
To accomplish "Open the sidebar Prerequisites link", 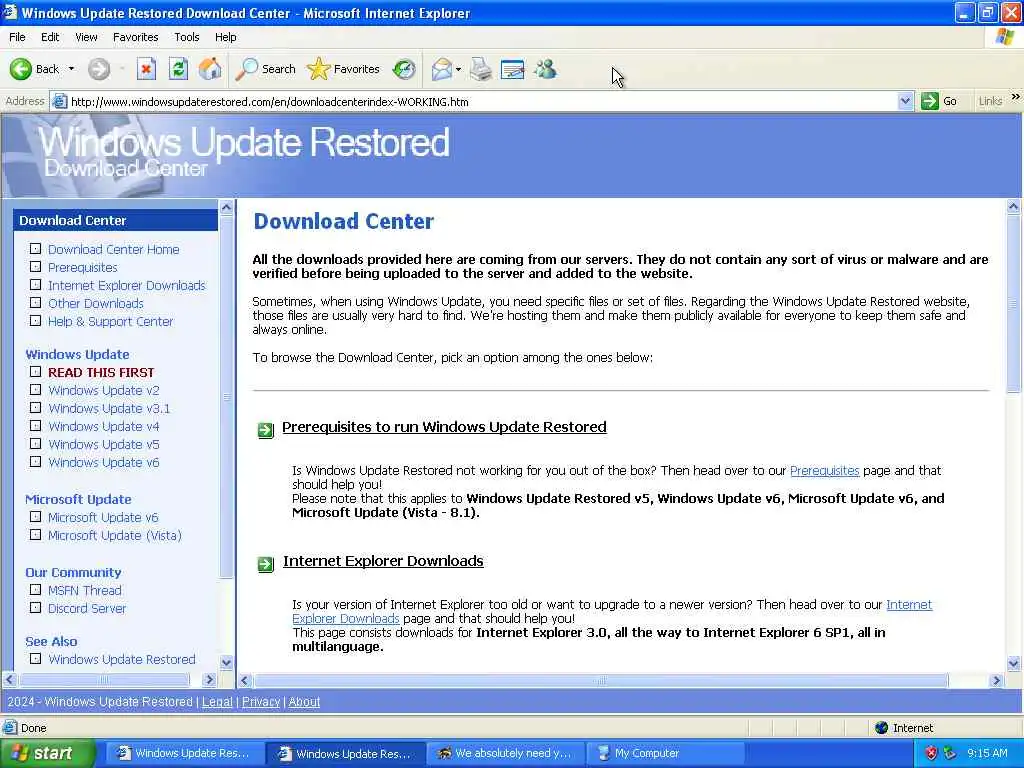I will [x=83, y=268].
